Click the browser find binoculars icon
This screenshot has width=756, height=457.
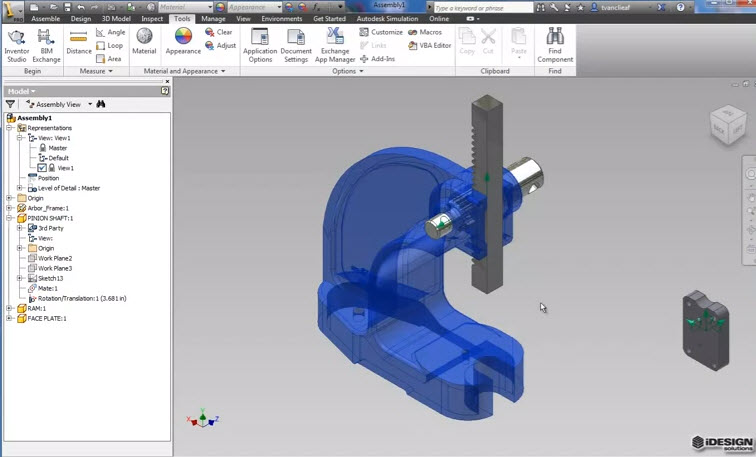point(101,104)
